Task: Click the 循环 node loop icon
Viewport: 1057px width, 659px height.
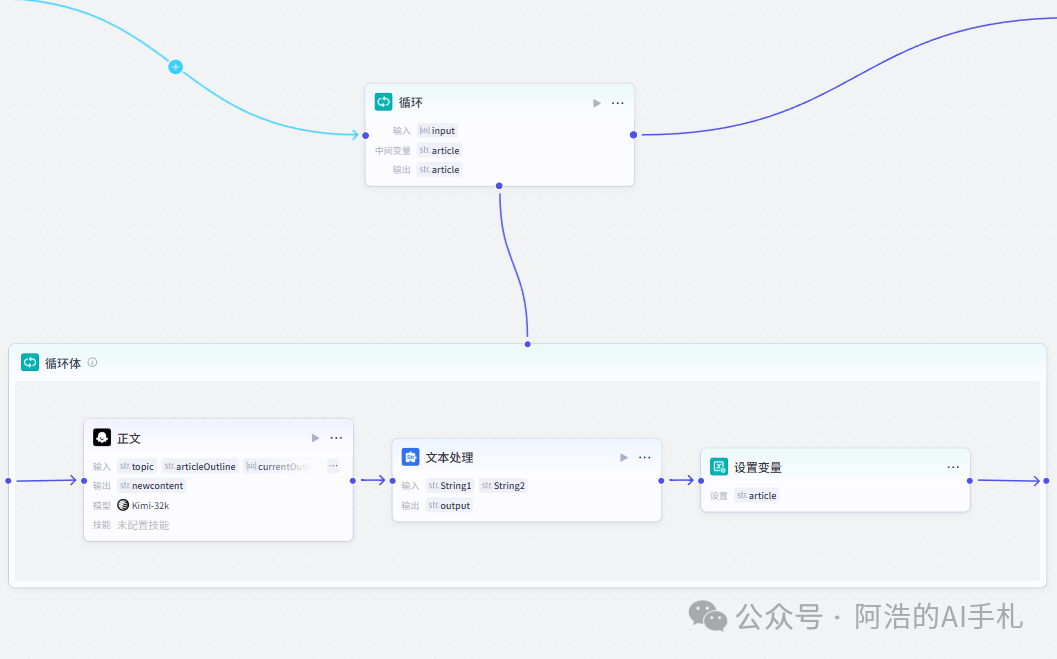Action: [x=384, y=102]
